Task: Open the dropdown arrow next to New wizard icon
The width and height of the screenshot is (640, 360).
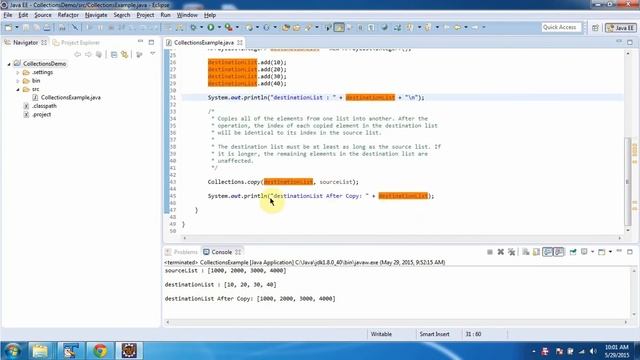Action: 17,27
